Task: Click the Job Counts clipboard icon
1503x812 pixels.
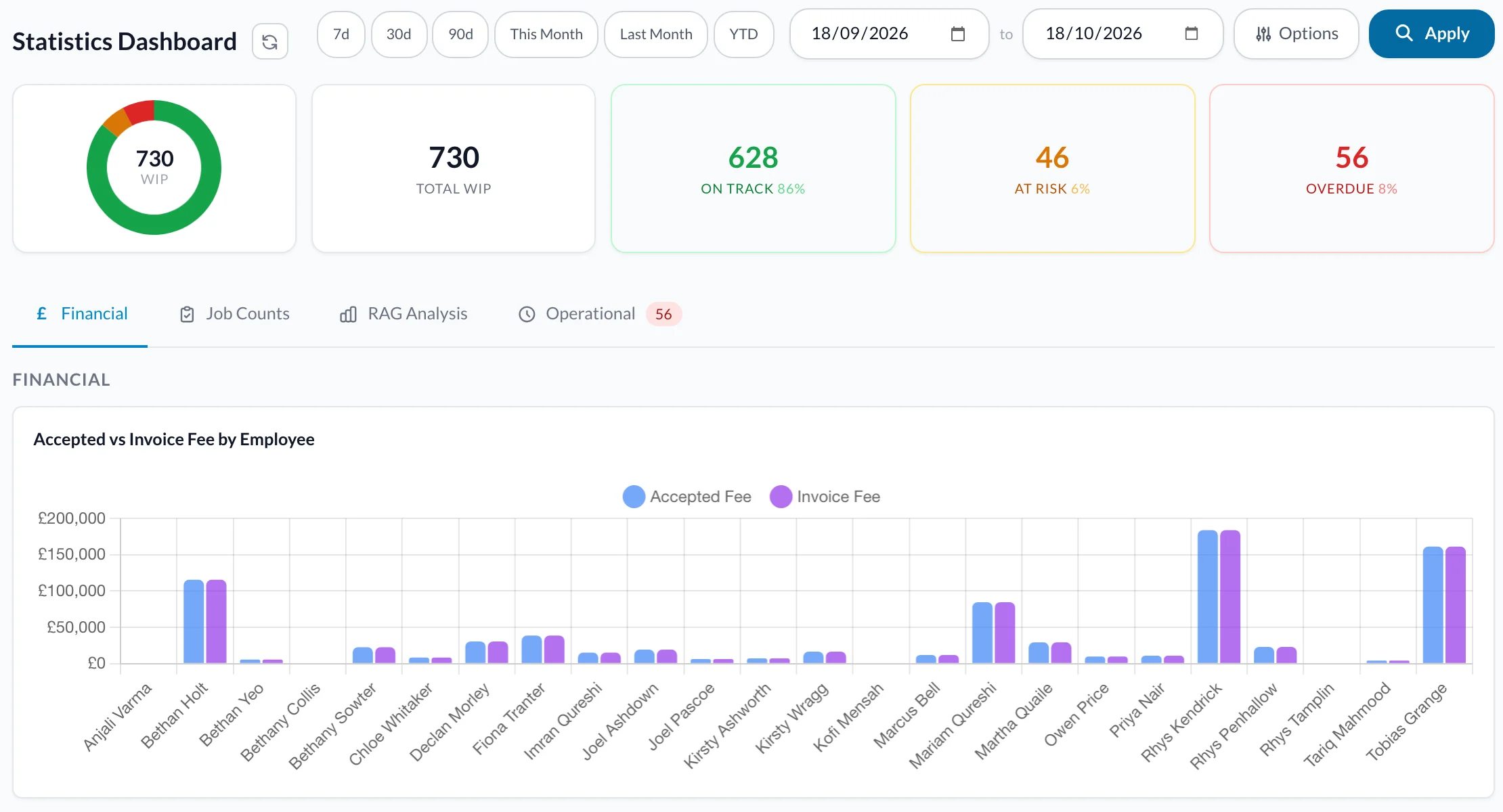Action: pos(187,314)
